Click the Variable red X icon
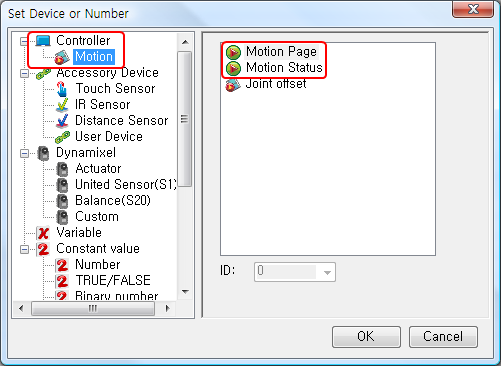Screen dimensions: 501x366 click(43, 233)
